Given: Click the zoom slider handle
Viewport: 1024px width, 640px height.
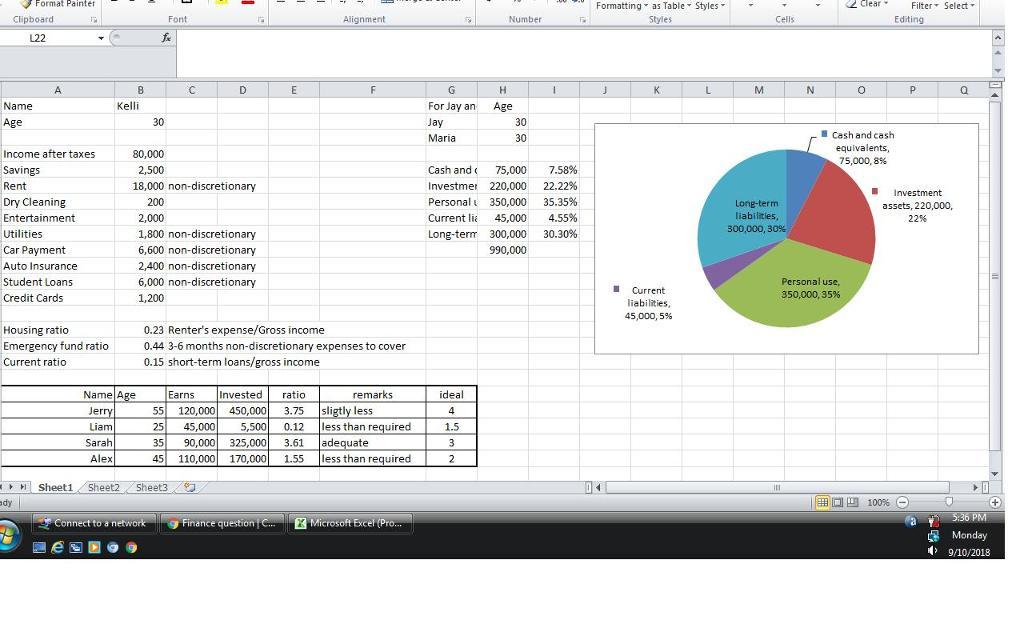Looking at the screenshot, I should tap(949, 502).
